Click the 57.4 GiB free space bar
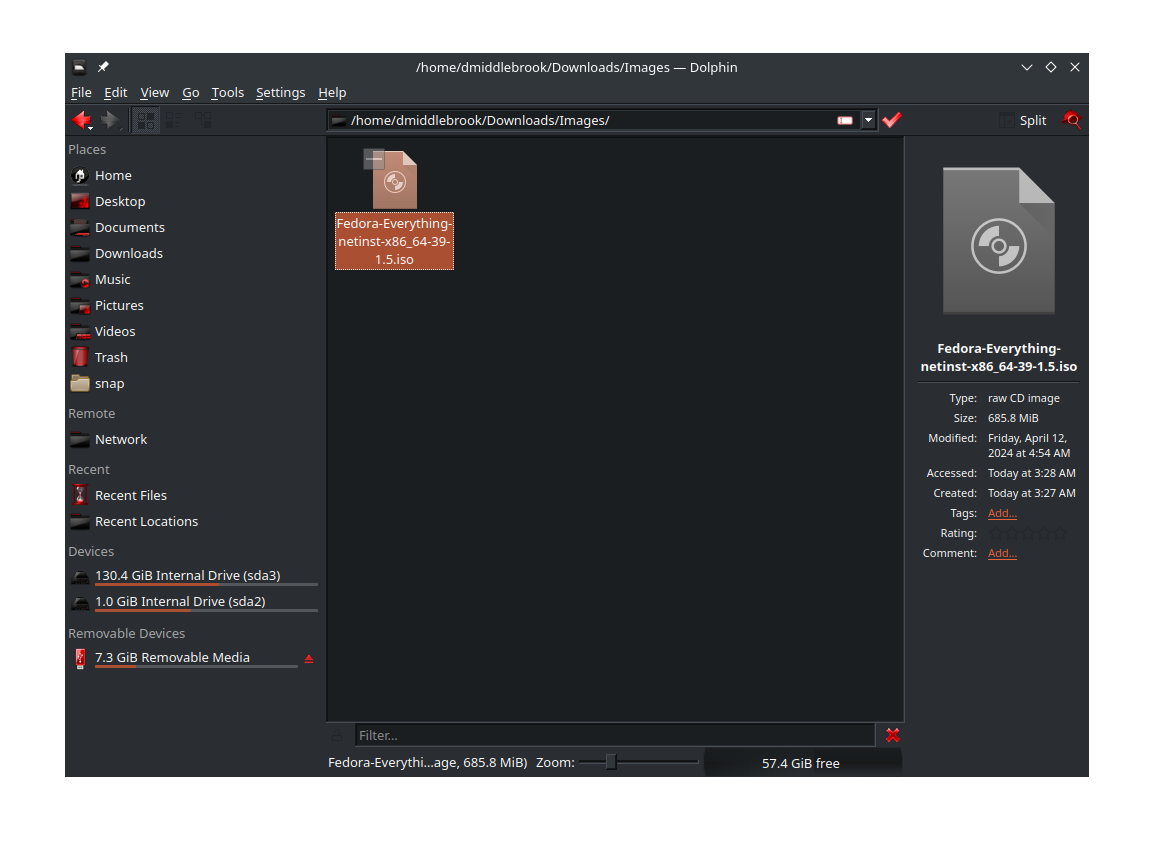The height and width of the screenshot is (854, 1154). [802, 763]
